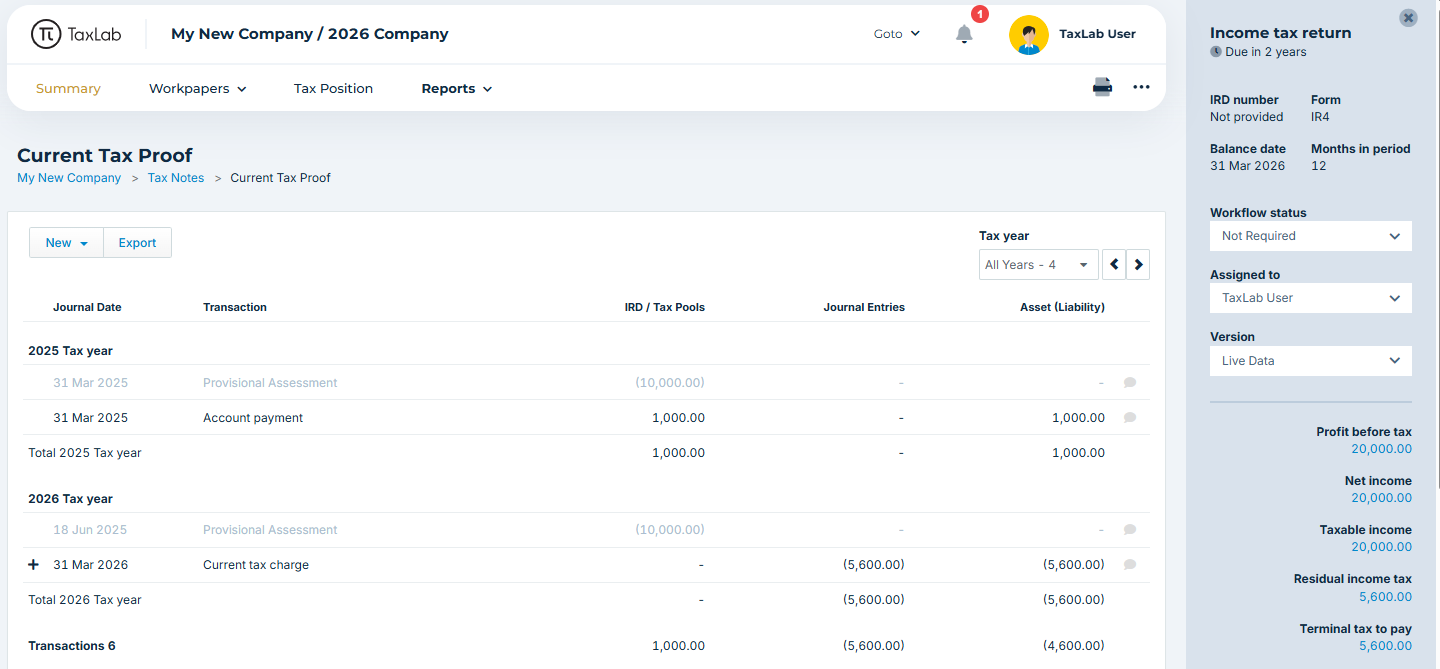The image size is (1440, 669).
Task: Click Profit before tax value 20,000.00
Action: pos(1381,449)
